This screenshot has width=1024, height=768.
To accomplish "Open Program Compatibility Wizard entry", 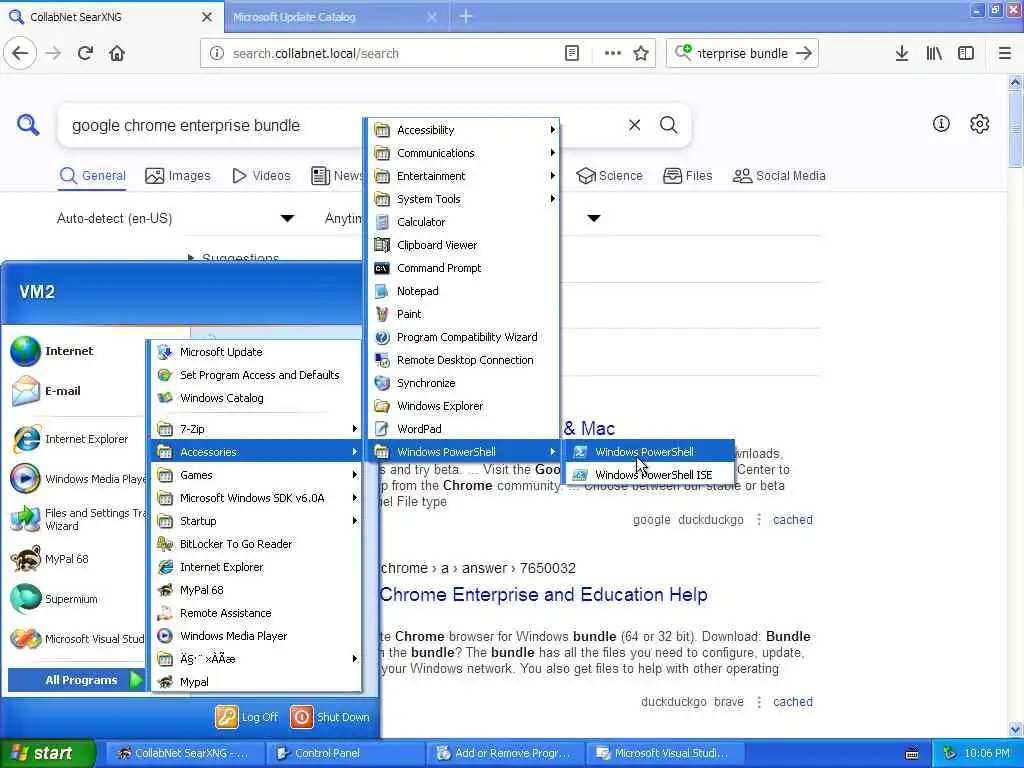I will coord(464,337).
